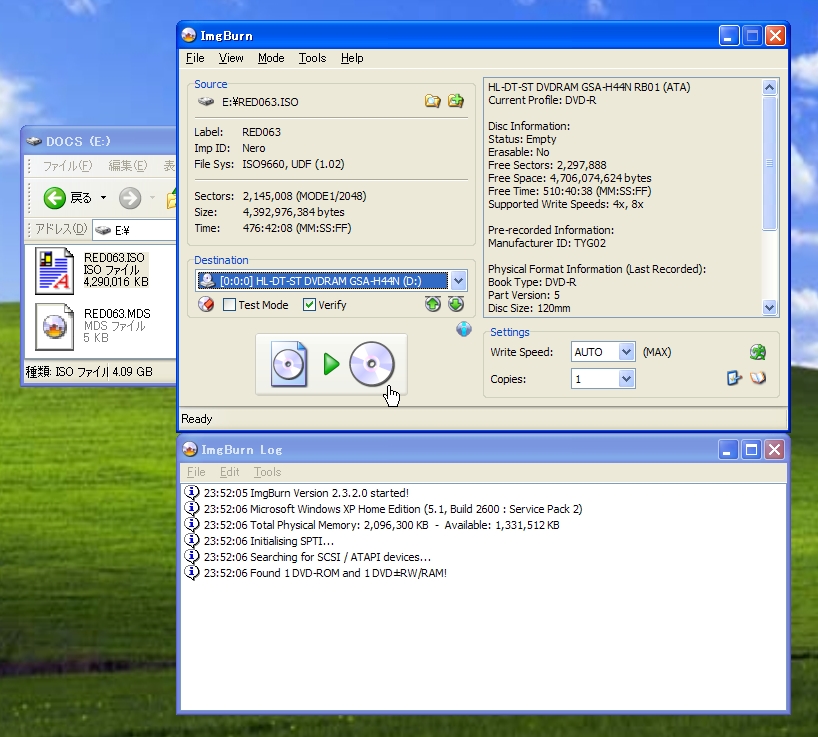Close the ImgBurn main window
This screenshot has height=737, width=818.
pos(776,36)
